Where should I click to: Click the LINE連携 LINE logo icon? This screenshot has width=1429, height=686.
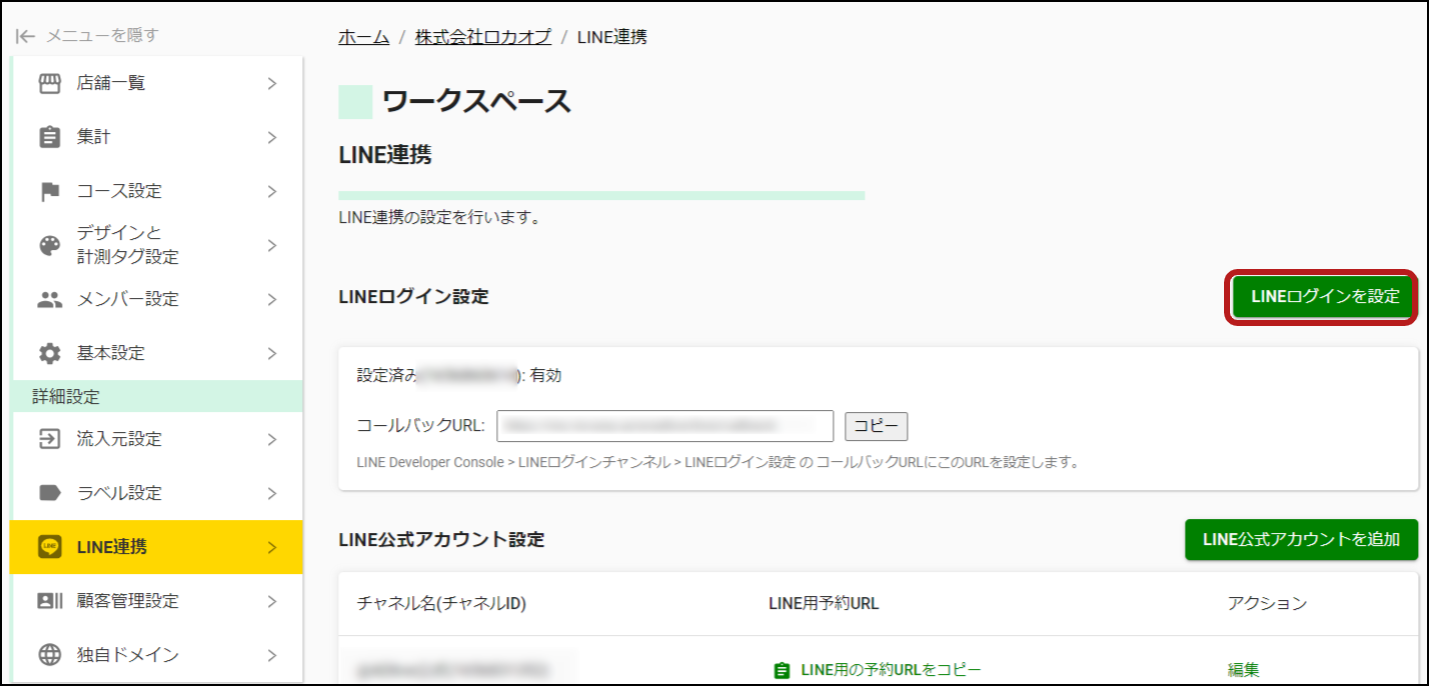49,547
